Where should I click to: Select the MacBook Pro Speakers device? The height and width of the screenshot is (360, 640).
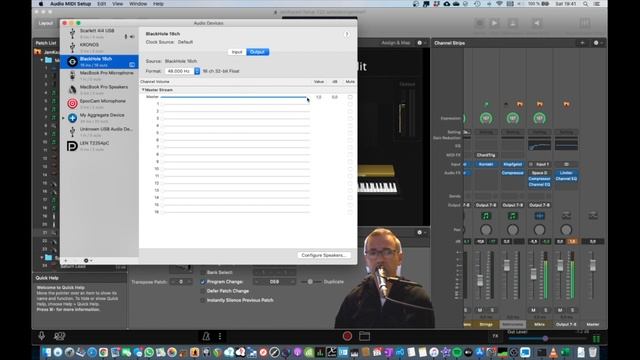click(x=99, y=90)
